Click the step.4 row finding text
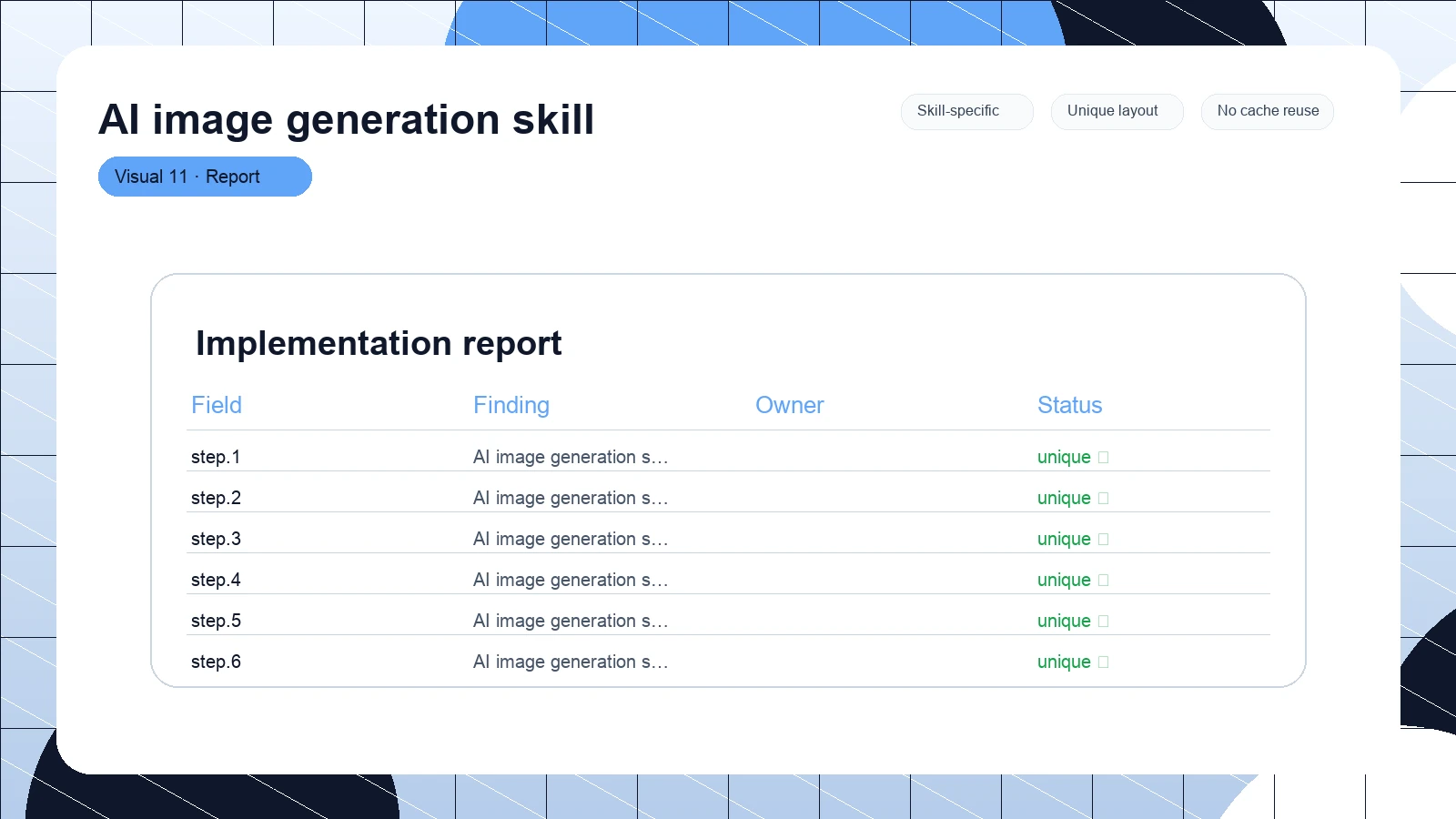This screenshot has width=1456, height=819. (x=571, y=580)
